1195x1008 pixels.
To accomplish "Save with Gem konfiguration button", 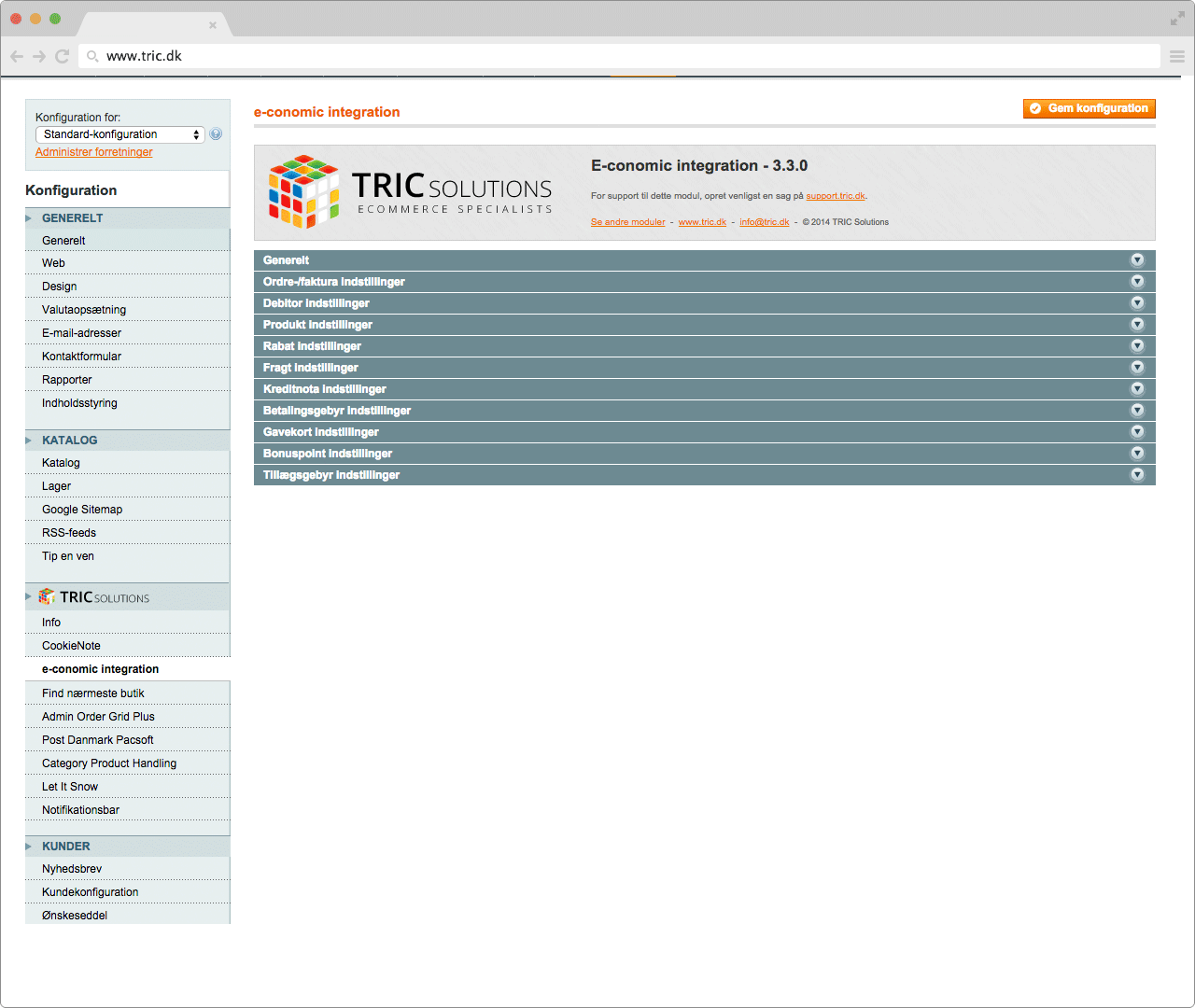I will click(1090, 108).
